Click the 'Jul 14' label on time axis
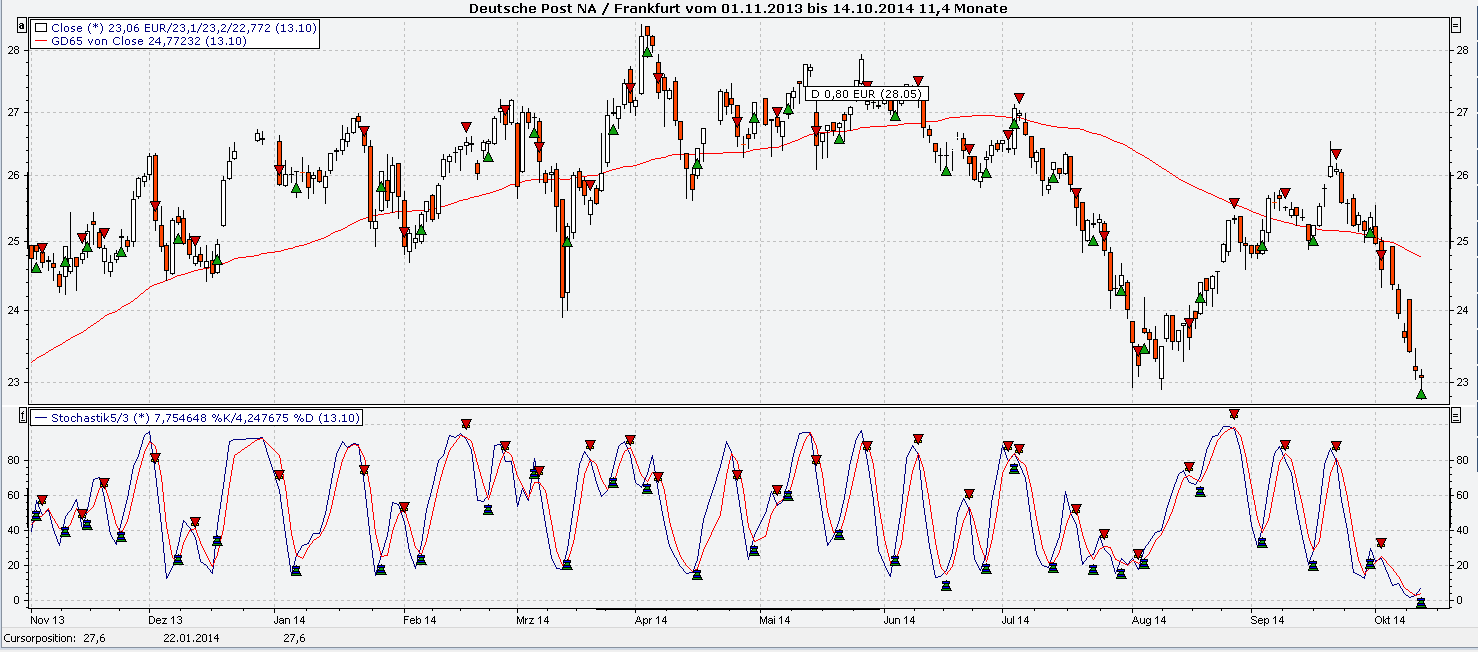Viewport: 1478px width, 652px height. [1015, 620]
